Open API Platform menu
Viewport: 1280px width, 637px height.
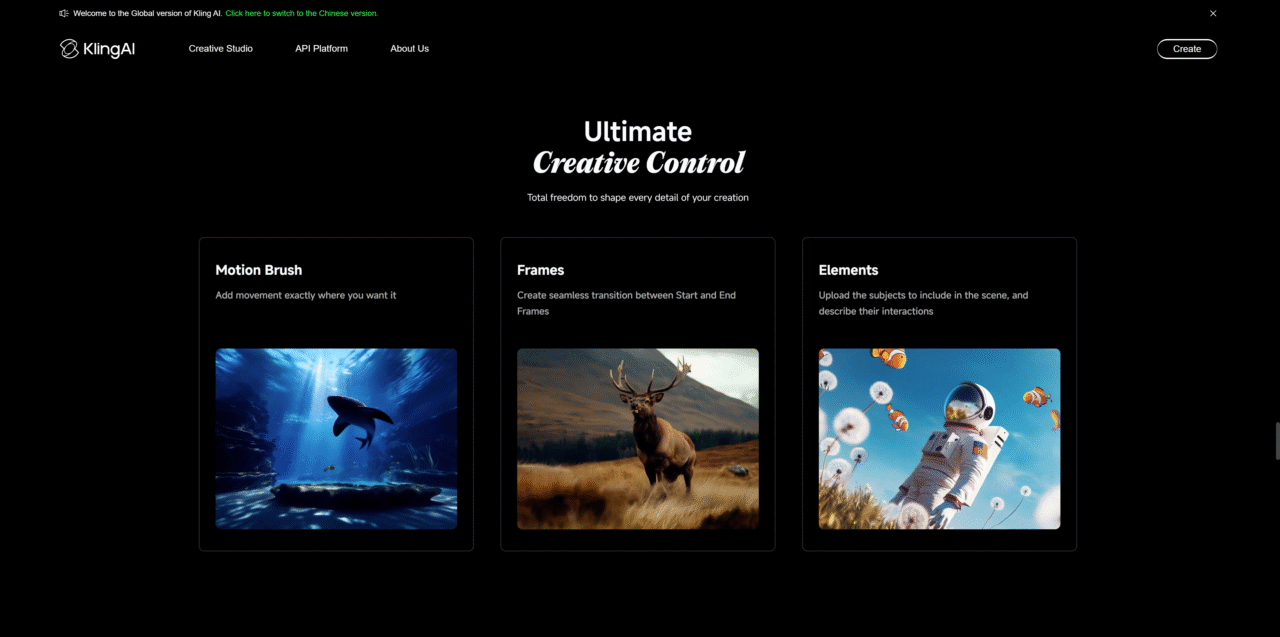tap(321, 49)
